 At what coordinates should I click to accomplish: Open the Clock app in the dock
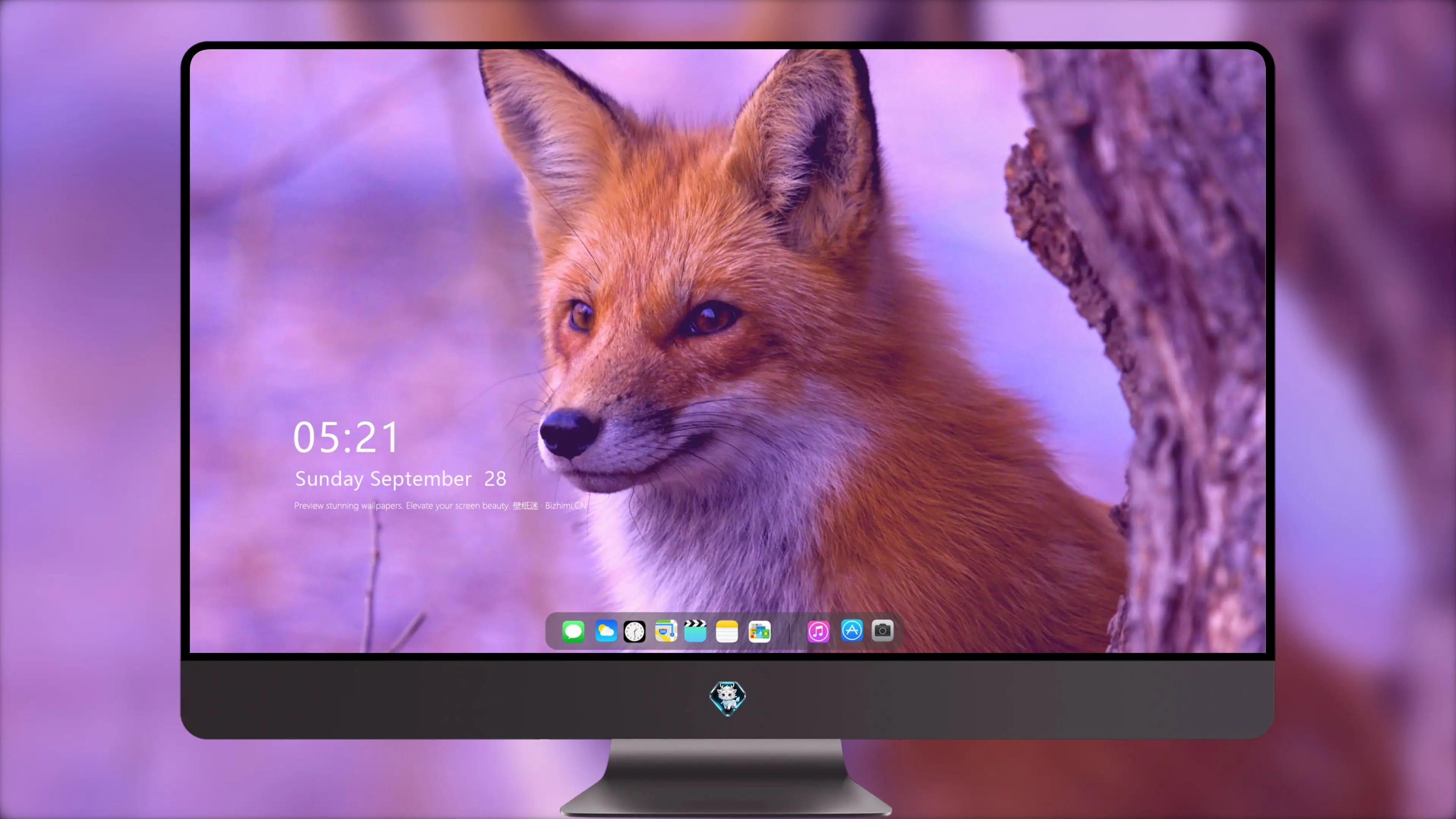(634, 631)
